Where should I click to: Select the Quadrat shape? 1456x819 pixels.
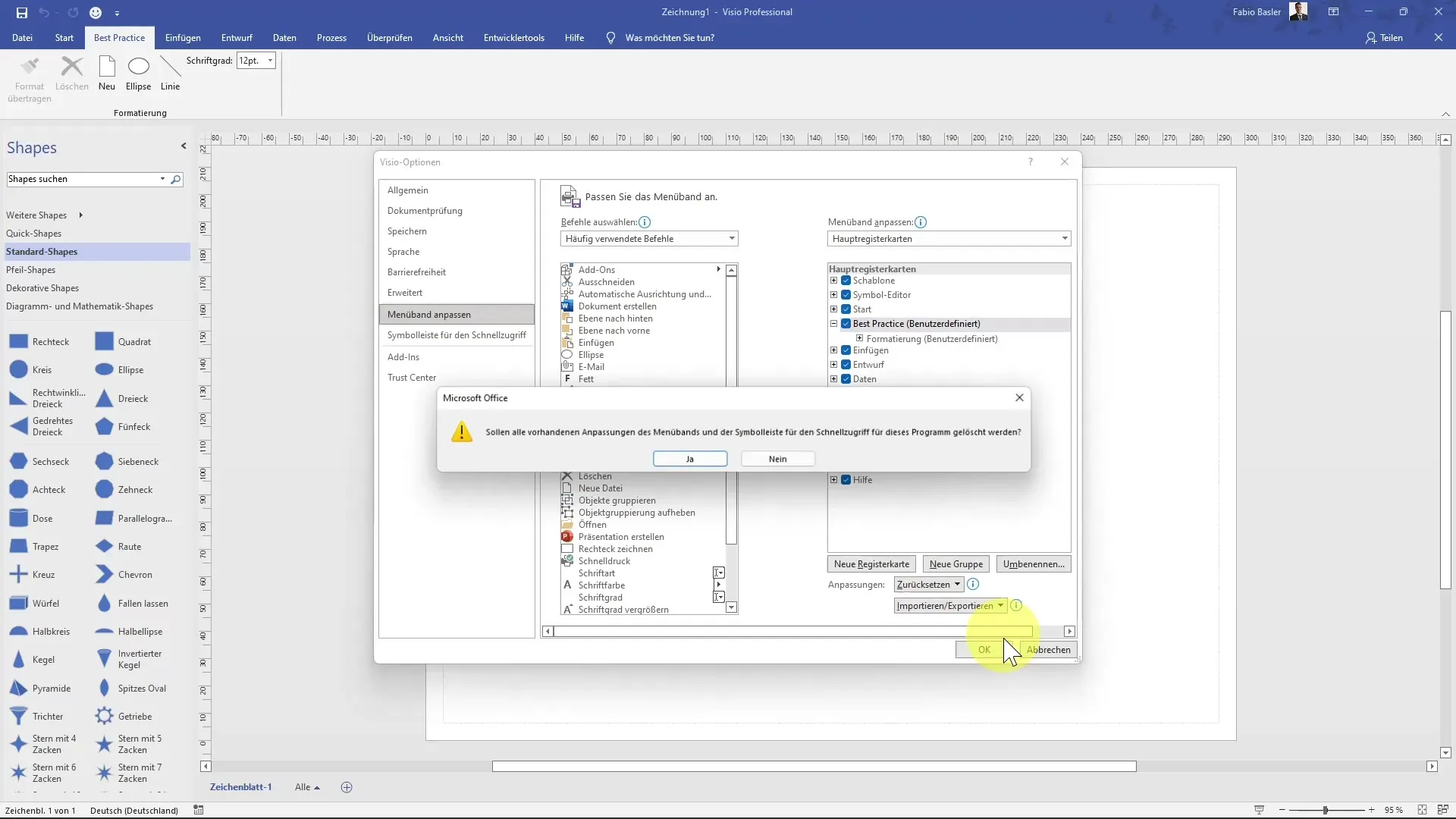pyautogui.click(x=124, y=342)
